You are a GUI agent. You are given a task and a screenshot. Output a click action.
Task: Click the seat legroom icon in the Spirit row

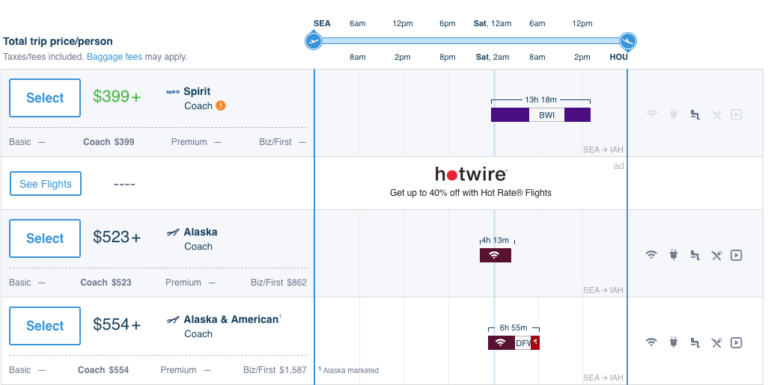tap(695, 115)
